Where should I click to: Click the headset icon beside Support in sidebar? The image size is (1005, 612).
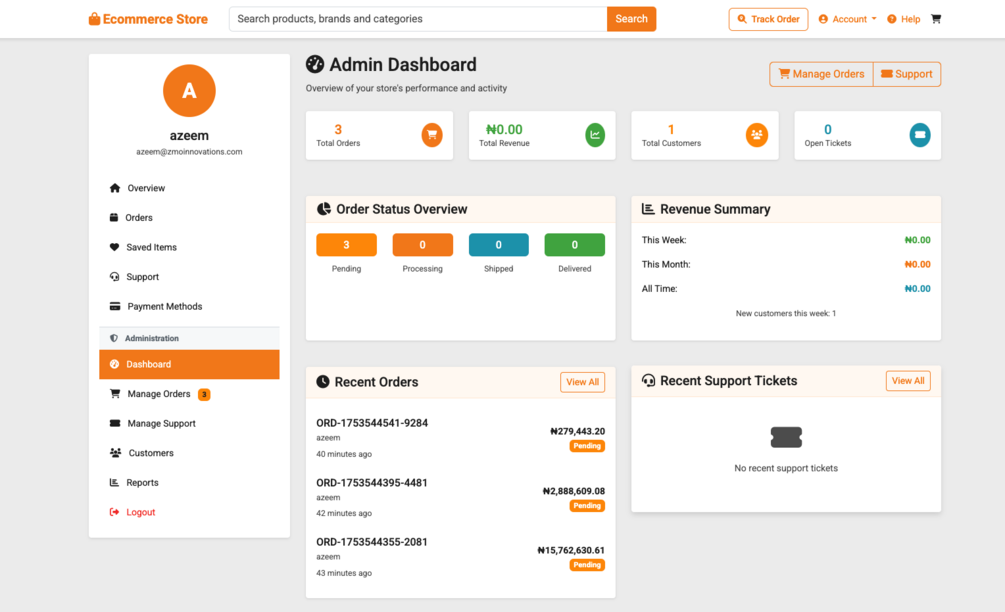(114, 277)
